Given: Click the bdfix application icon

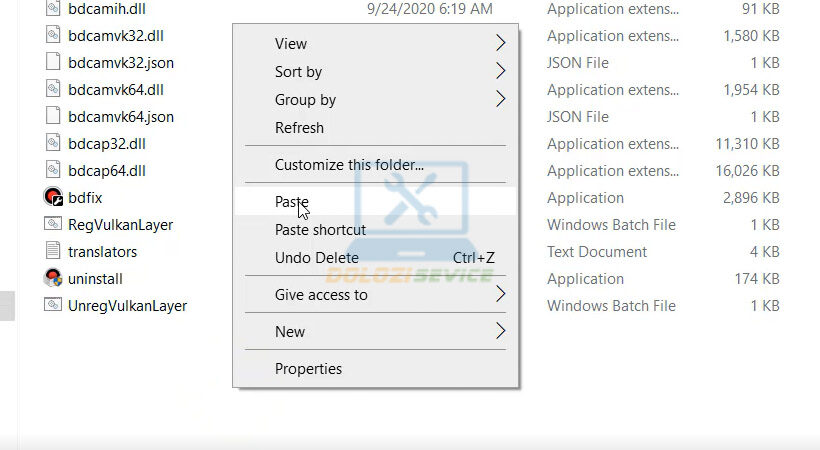Looking at the screenshot, I should [x=54, y=197].
